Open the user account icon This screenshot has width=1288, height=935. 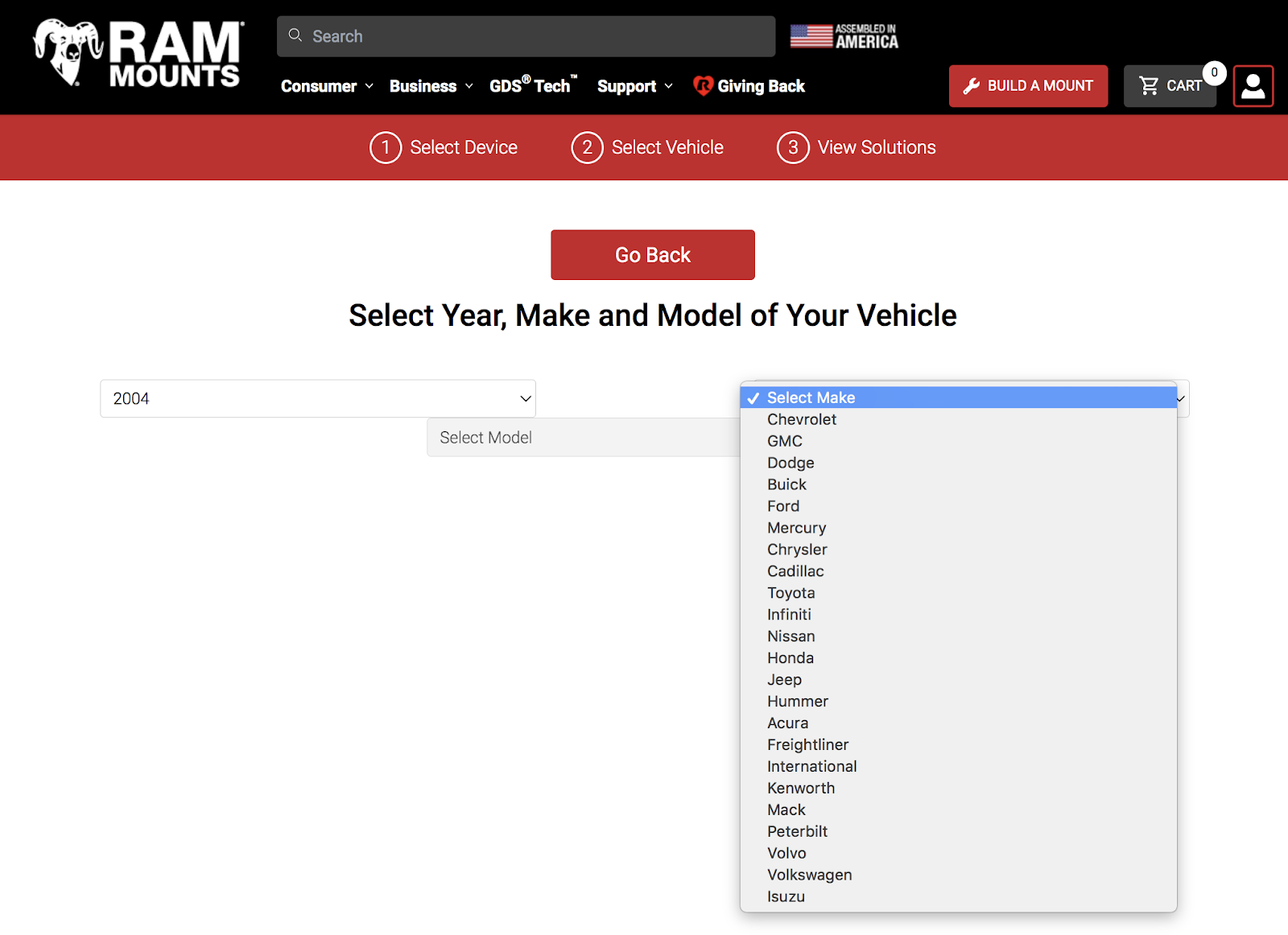pyautogui.click(x=1253, y=86)
